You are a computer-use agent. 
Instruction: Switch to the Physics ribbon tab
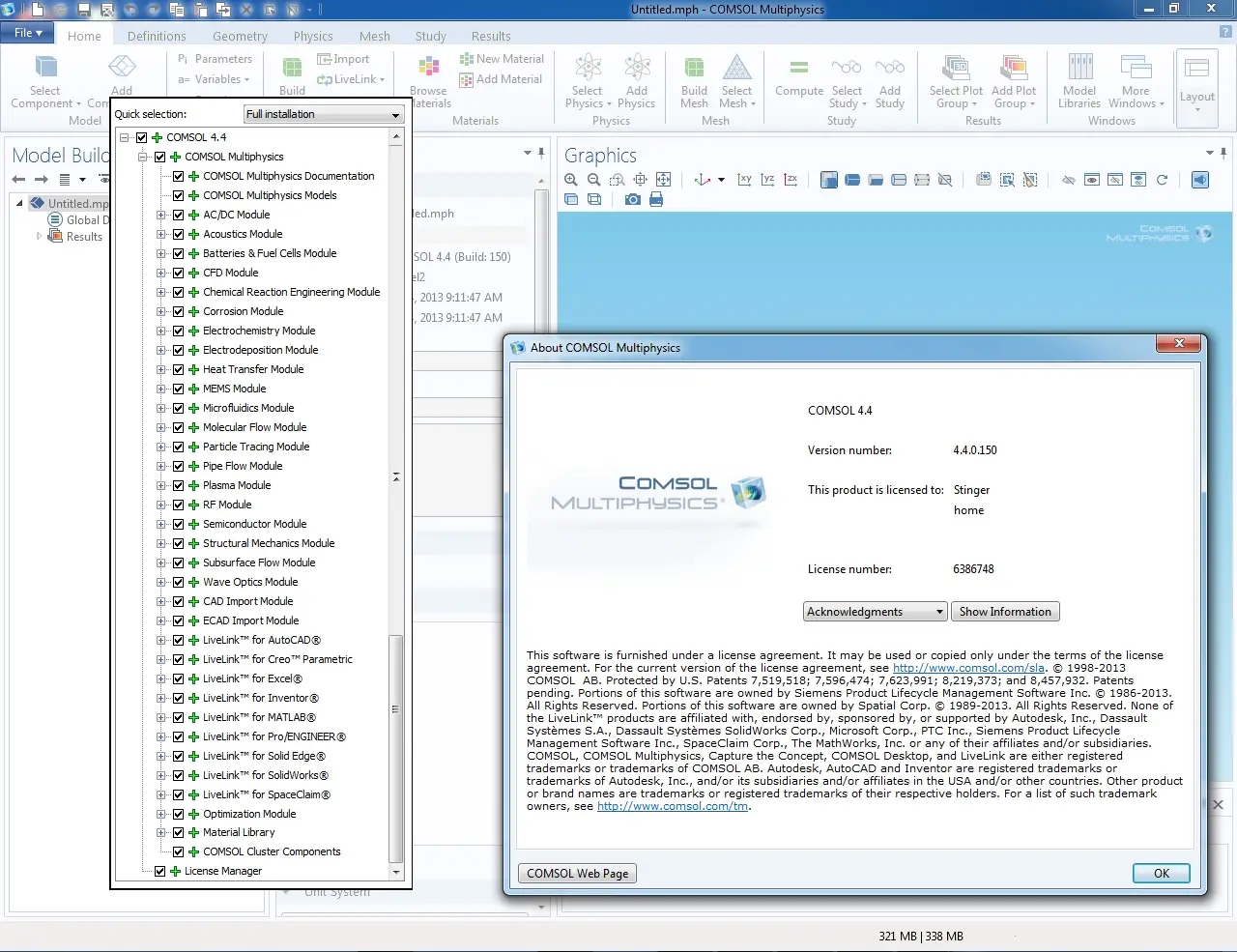point(313,36)
